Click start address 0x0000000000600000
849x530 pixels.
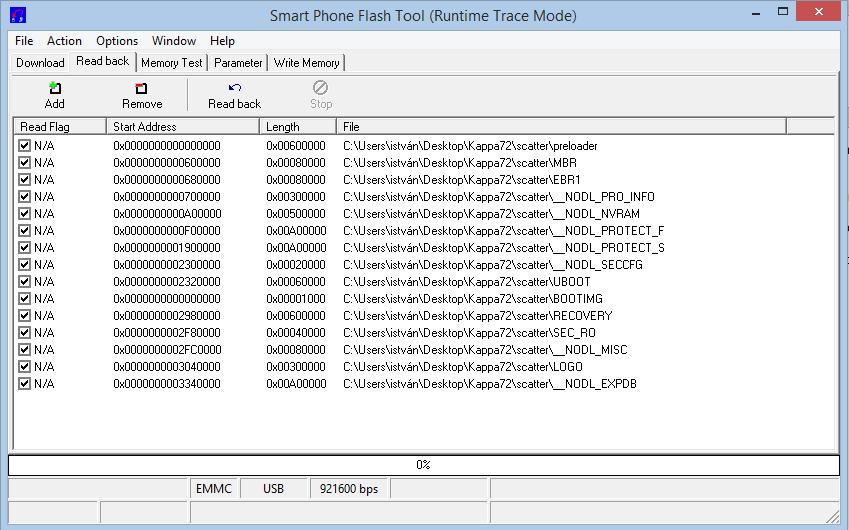coord(167,162)
